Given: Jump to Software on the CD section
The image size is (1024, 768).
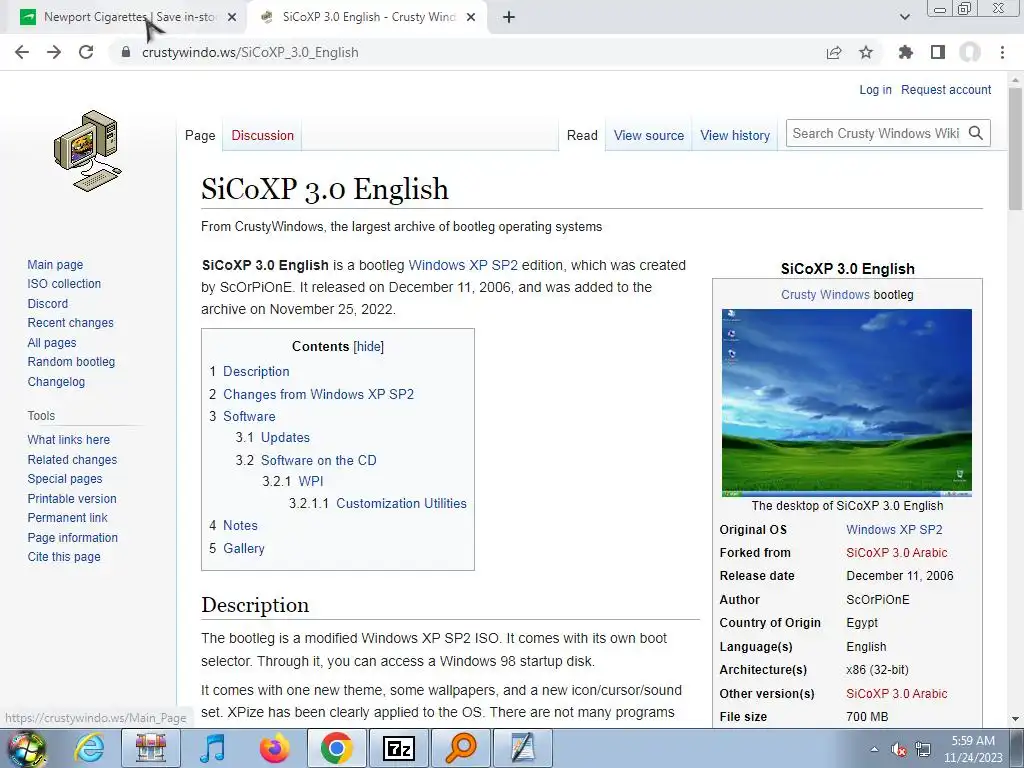Looking at the screenshot, I should click(319, 460).
